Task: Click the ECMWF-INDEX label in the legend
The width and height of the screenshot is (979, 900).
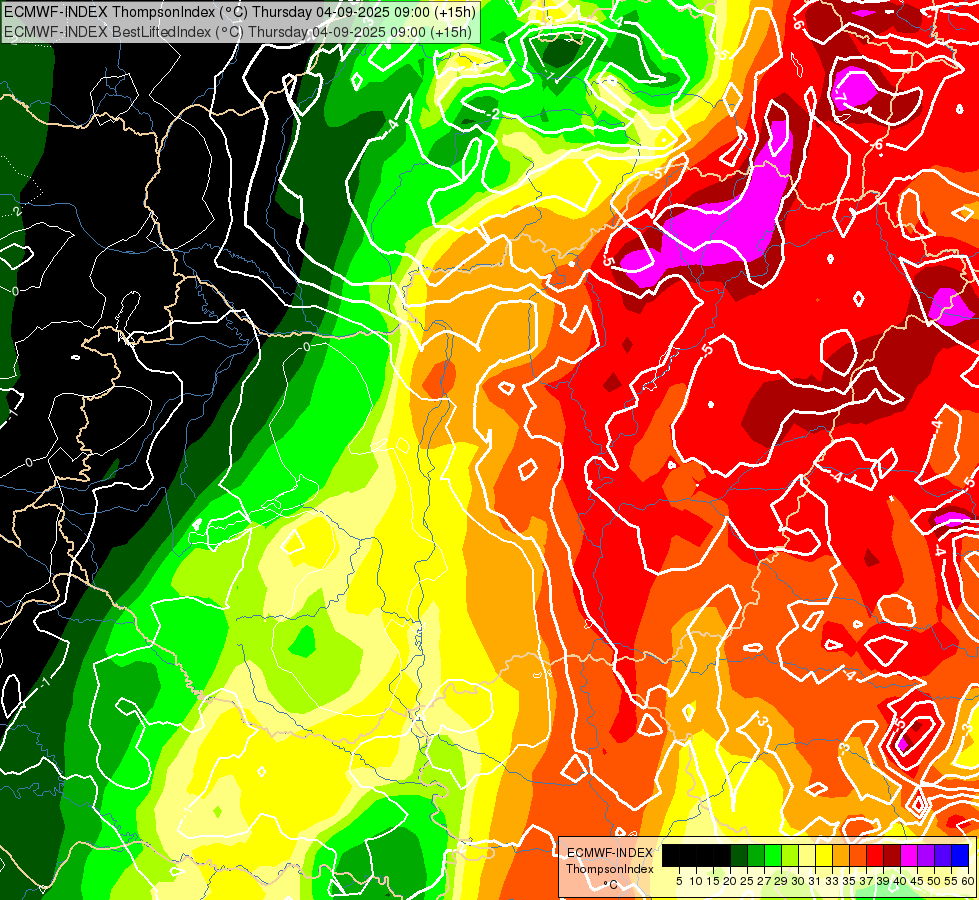Action: tap(610, 853)
